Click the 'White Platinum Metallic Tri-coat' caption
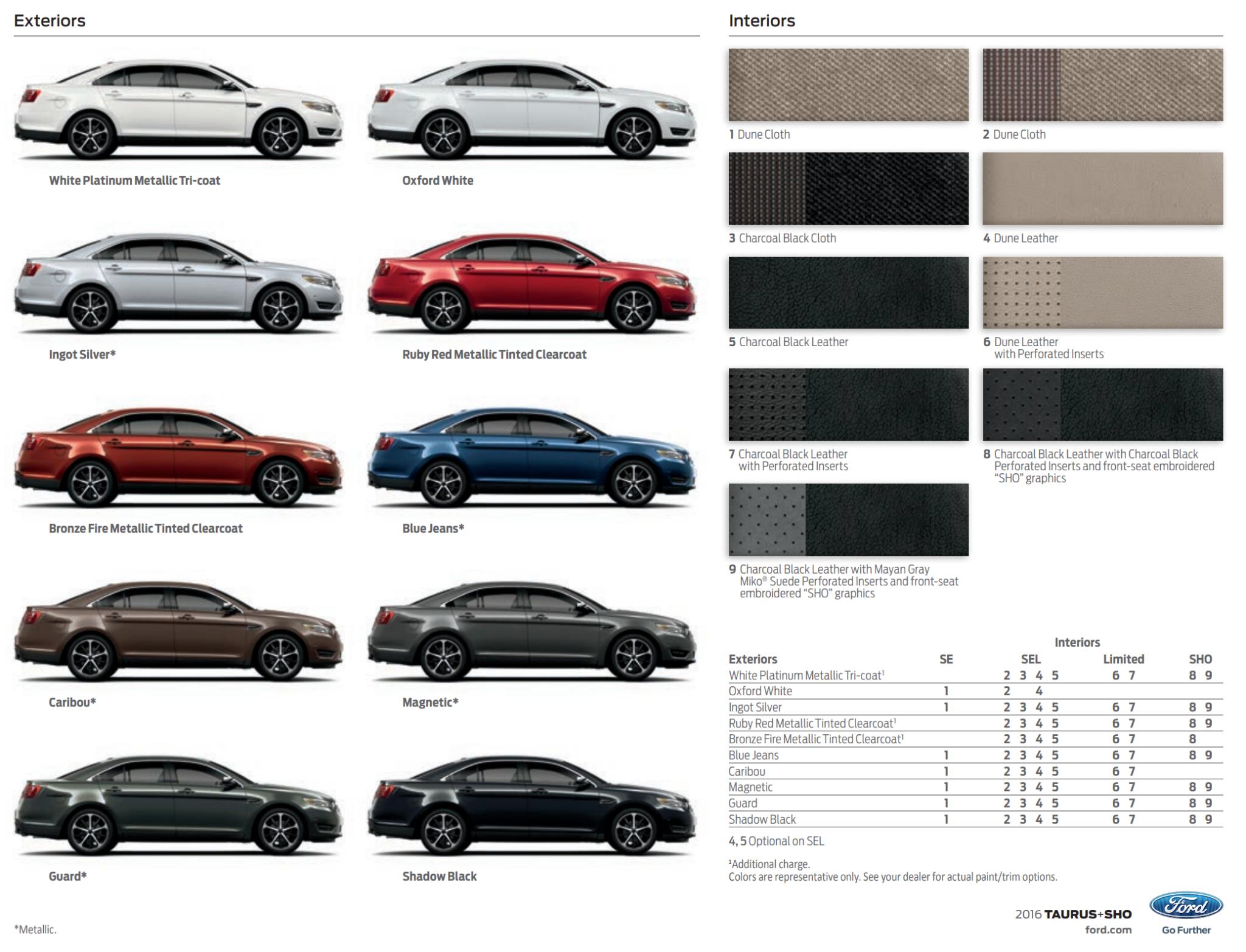 (134, 181)
